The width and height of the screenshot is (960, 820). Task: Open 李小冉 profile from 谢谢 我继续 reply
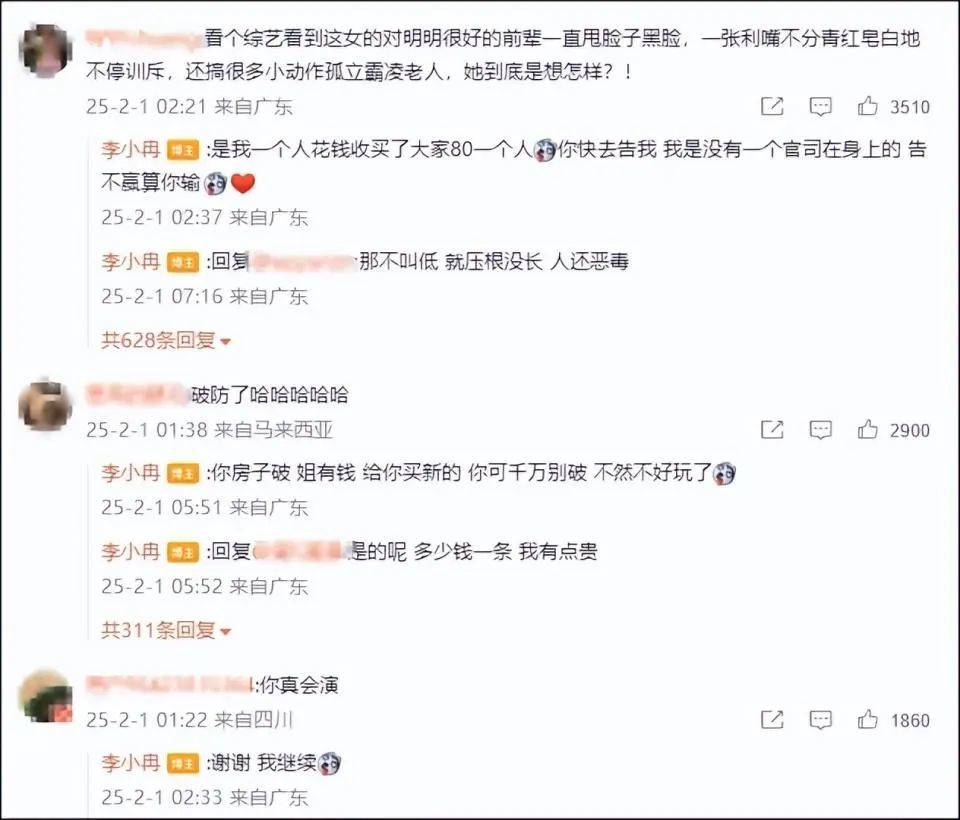pyautogui.click(x=130, y=762)
